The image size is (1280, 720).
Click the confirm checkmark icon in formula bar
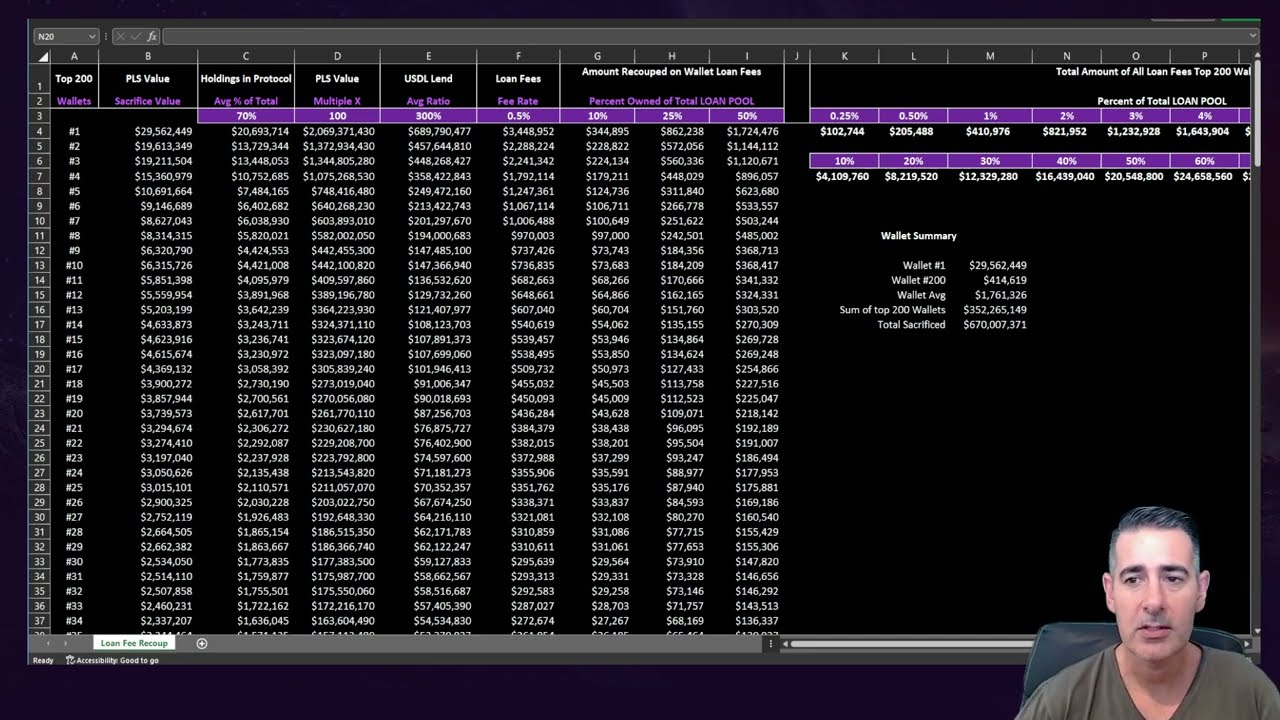134,36
